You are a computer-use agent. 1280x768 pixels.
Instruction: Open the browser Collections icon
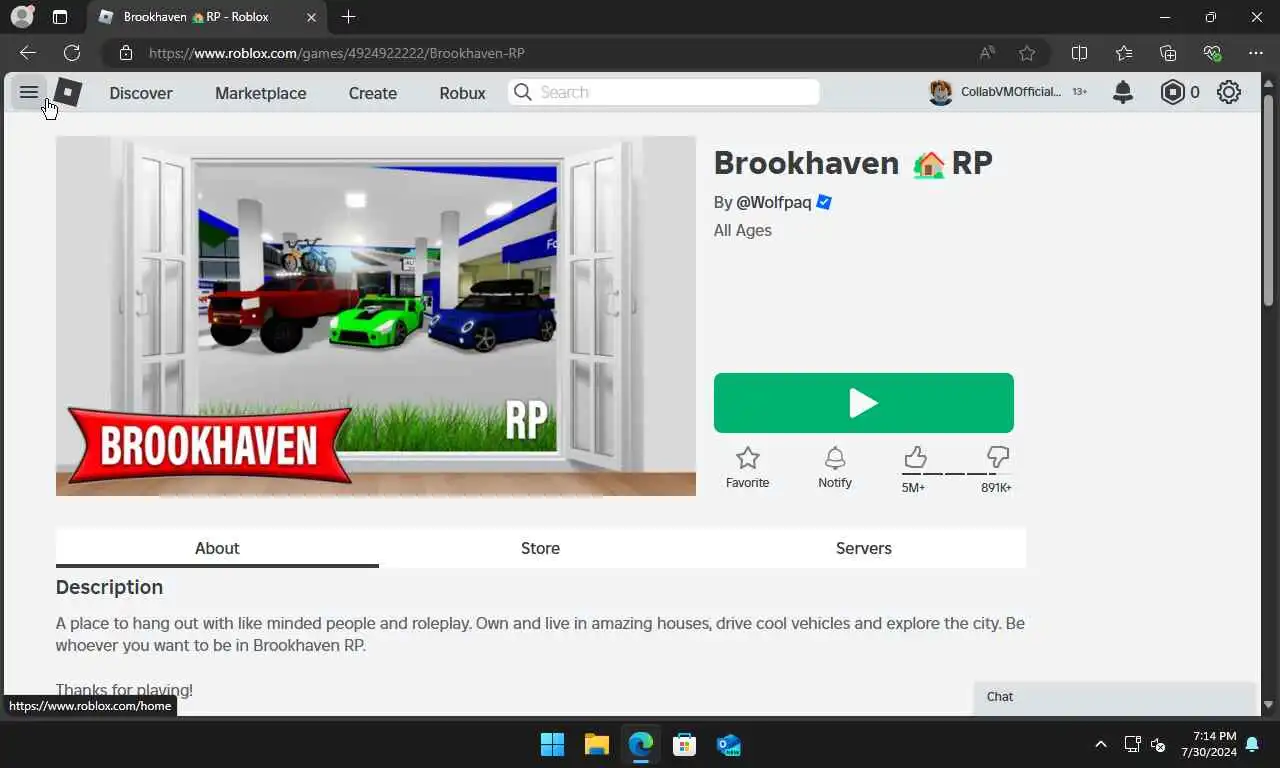point(1168,53)
